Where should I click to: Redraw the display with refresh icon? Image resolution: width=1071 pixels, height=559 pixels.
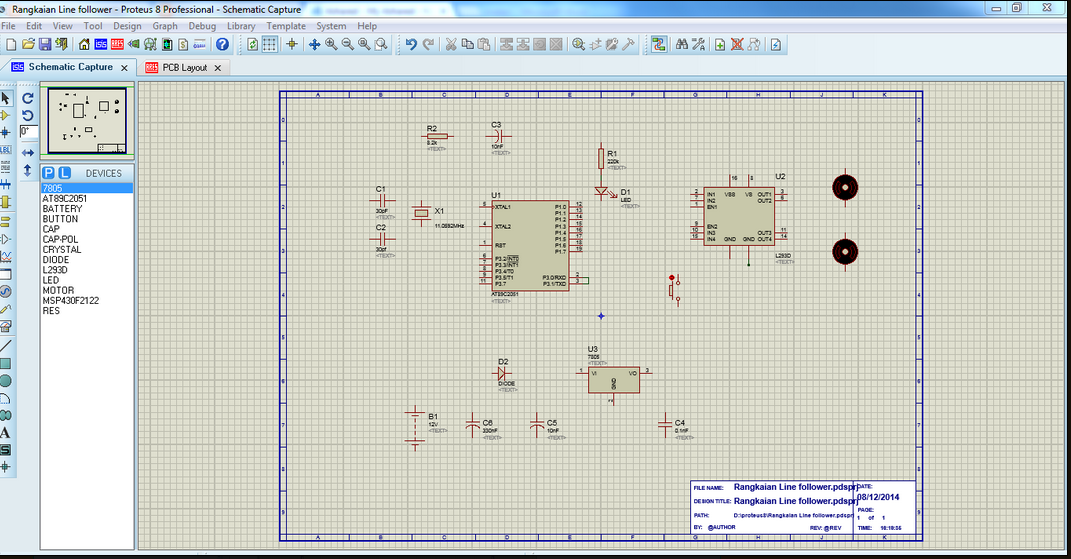tap(253, 44)
